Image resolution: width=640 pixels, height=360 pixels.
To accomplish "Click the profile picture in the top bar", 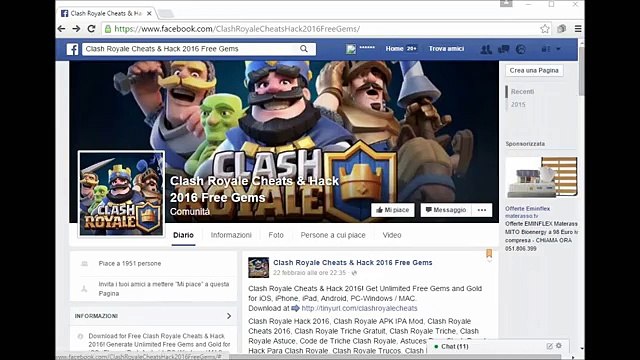I will [x=351, y=49].
